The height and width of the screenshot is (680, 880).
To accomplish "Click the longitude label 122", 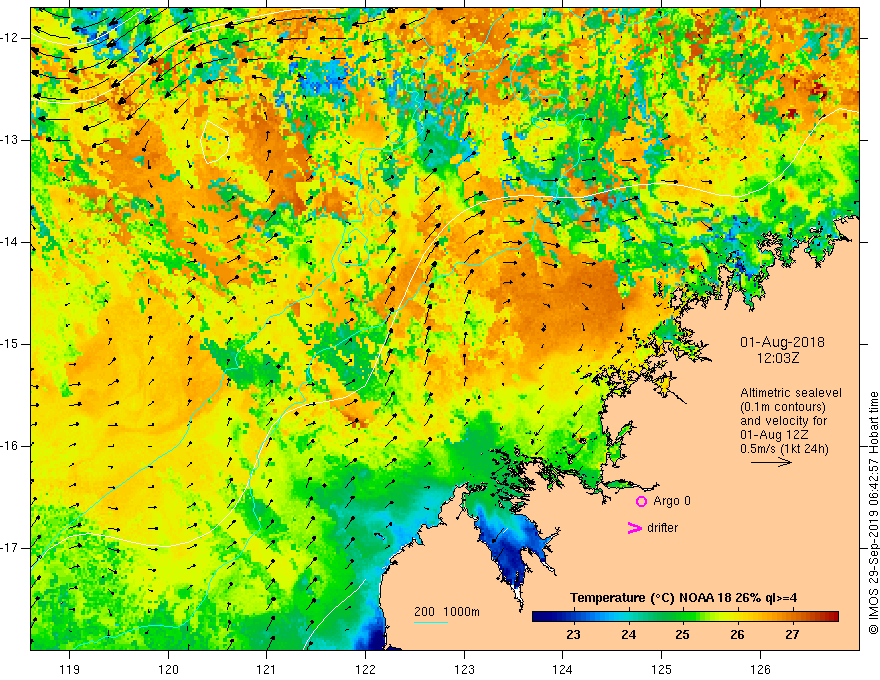I will click(x=365, y=669).
